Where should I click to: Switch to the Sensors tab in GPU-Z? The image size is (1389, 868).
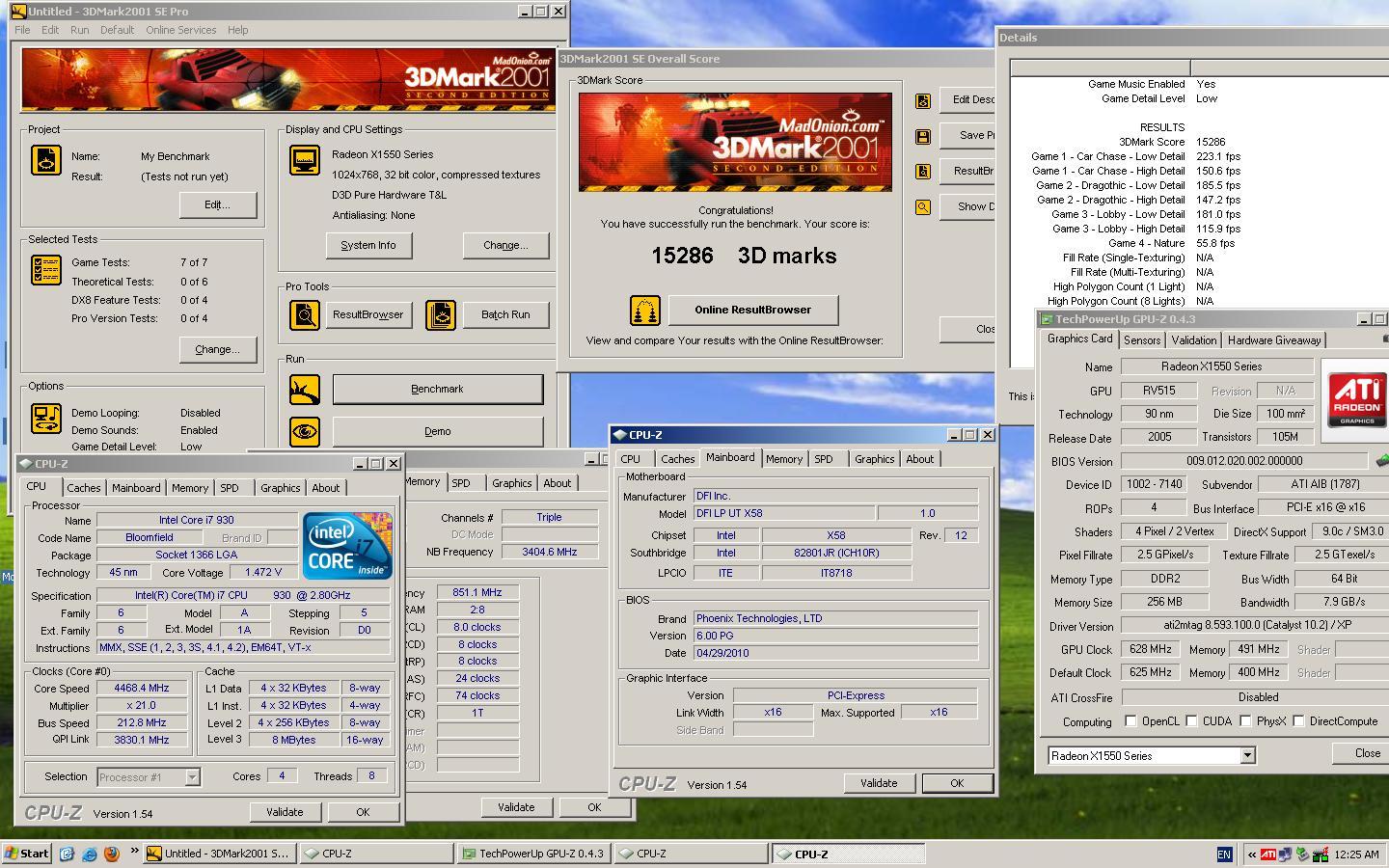[1142, 340]
